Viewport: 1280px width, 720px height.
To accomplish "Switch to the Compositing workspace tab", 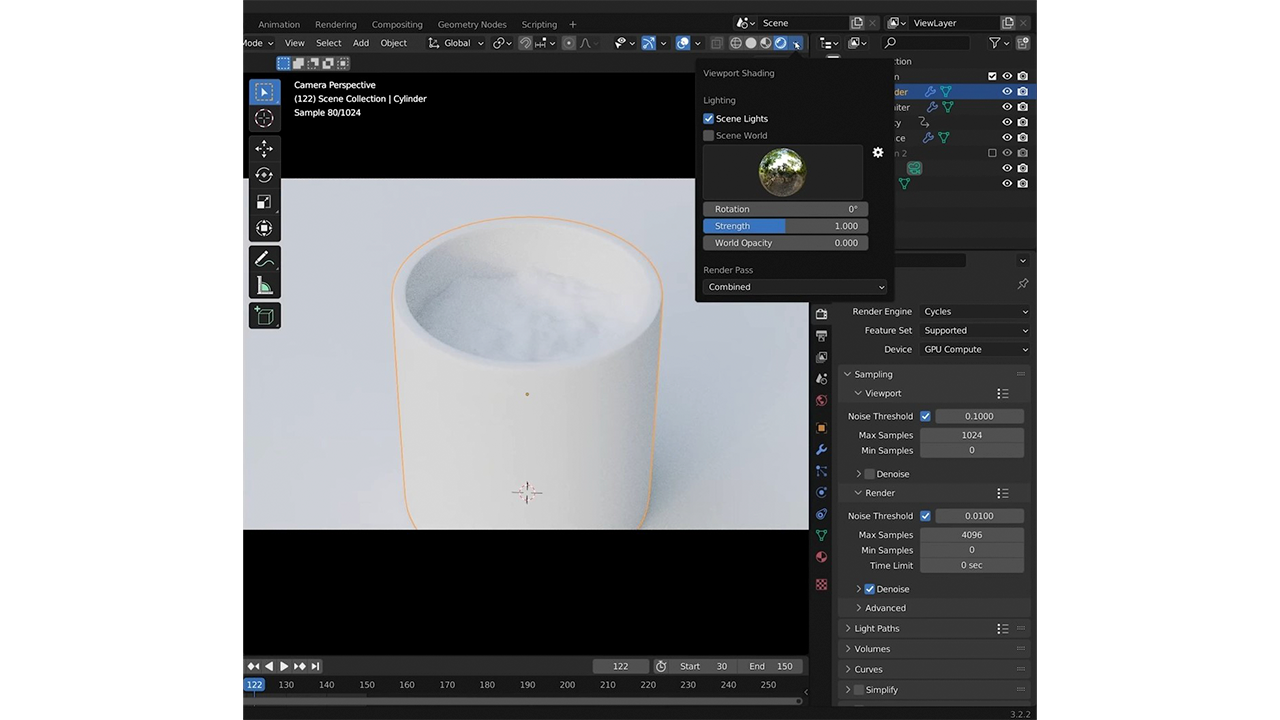I will (397, 24).
